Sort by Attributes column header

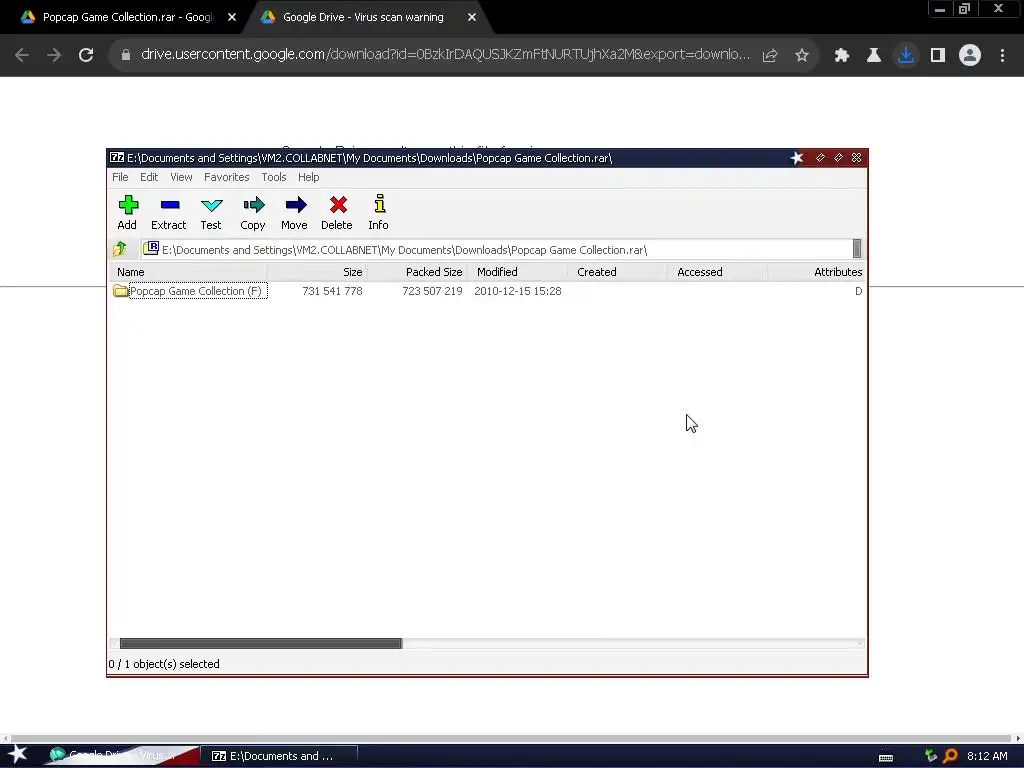tap(816, 272)
